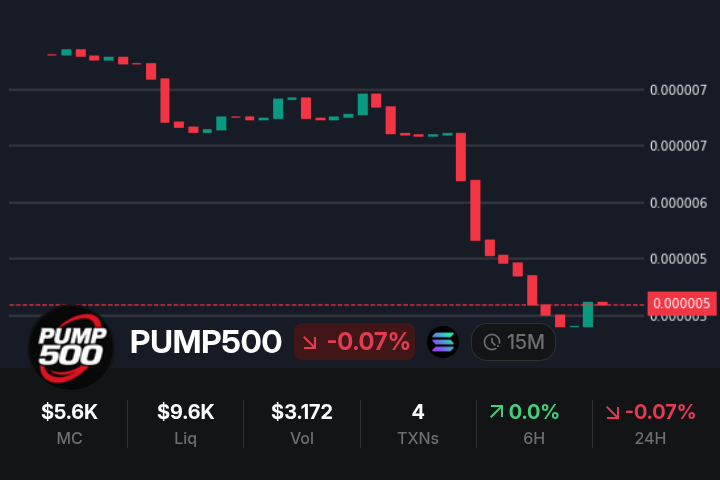Click the tallest red candle in the drop
Screen dimensions: 720x480
476,210
